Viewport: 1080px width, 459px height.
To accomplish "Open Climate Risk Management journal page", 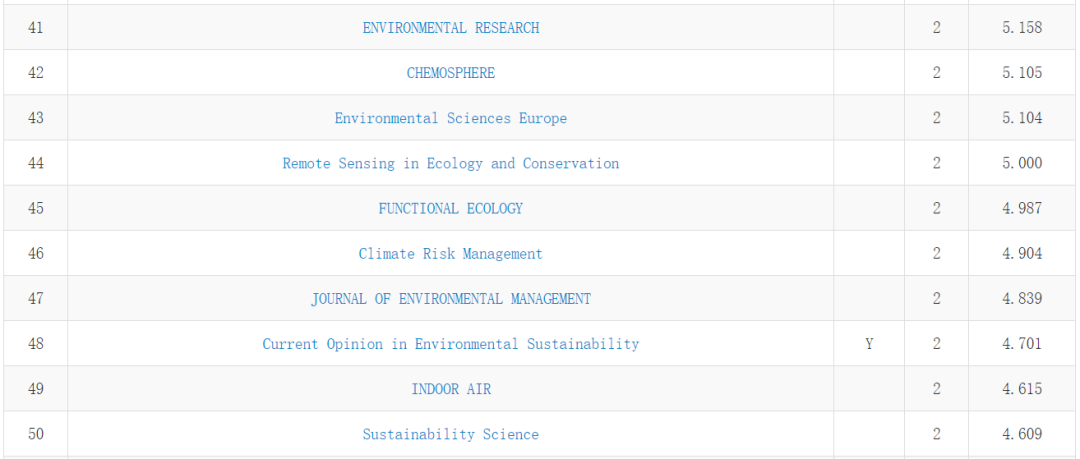I will pos(450,254).
